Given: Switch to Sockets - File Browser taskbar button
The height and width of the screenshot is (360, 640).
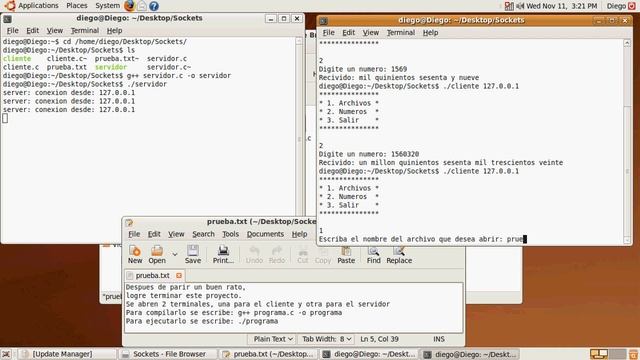Looking at the screenshot, I should click(x=169, y=354).
